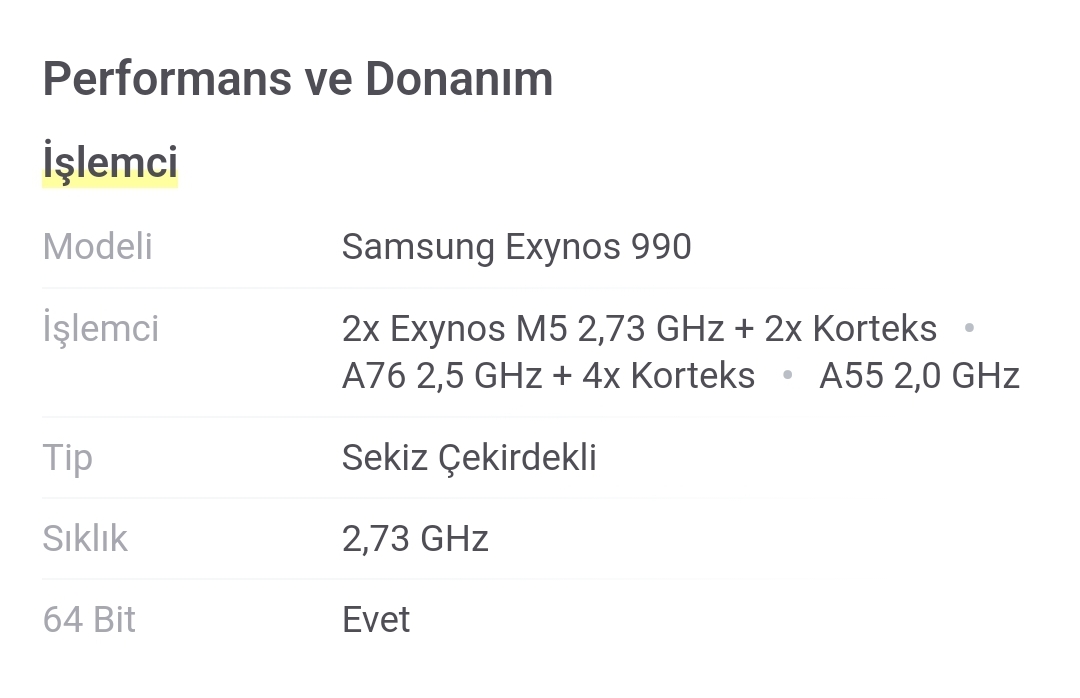The image size is (1080, 698).
Task: Select the highlighted İşlemci section title
Action: click(x=110, y=162)
